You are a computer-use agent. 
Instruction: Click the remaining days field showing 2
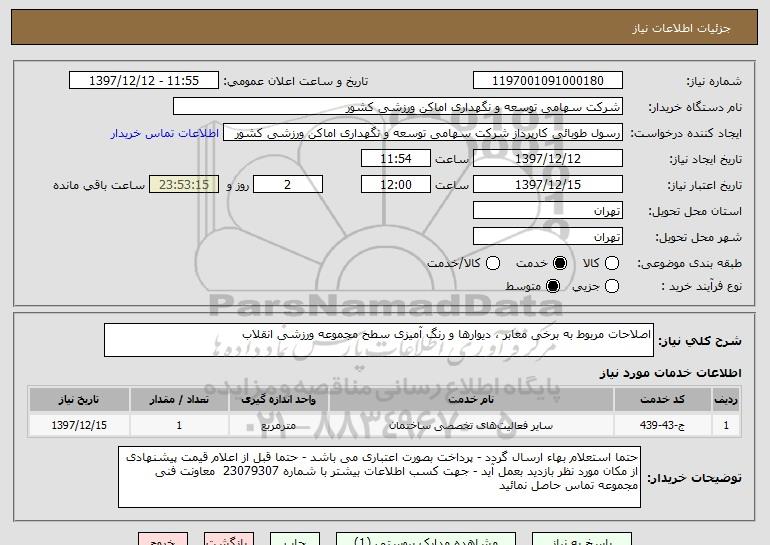288,185
